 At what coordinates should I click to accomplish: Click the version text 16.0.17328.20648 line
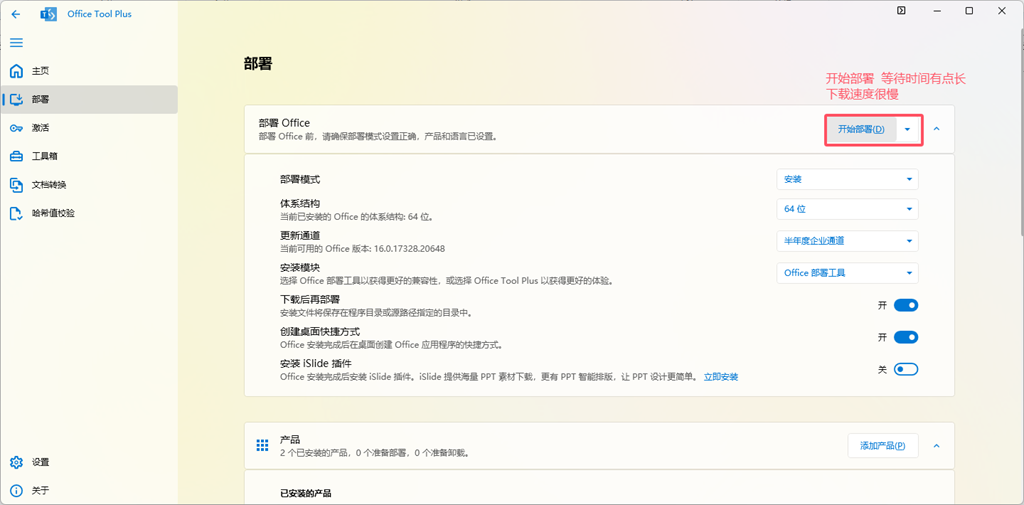click(362, 249)
